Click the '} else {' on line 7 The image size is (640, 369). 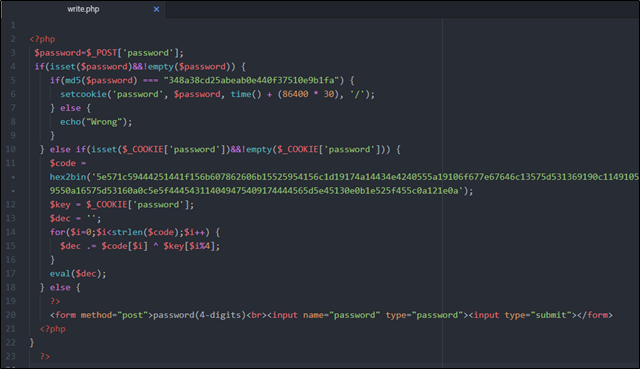[70, 108]
